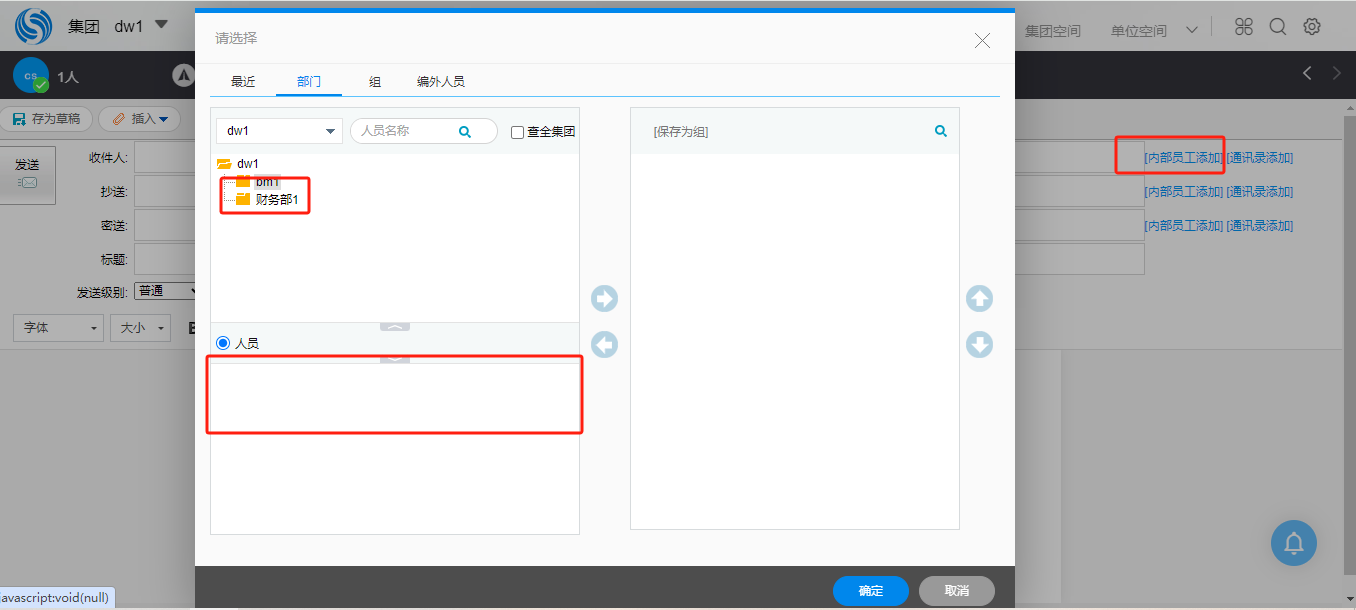Viewport: 1356px width, 610px height.
Task: Click the 发送 send button
Action: tap(27, 173)
